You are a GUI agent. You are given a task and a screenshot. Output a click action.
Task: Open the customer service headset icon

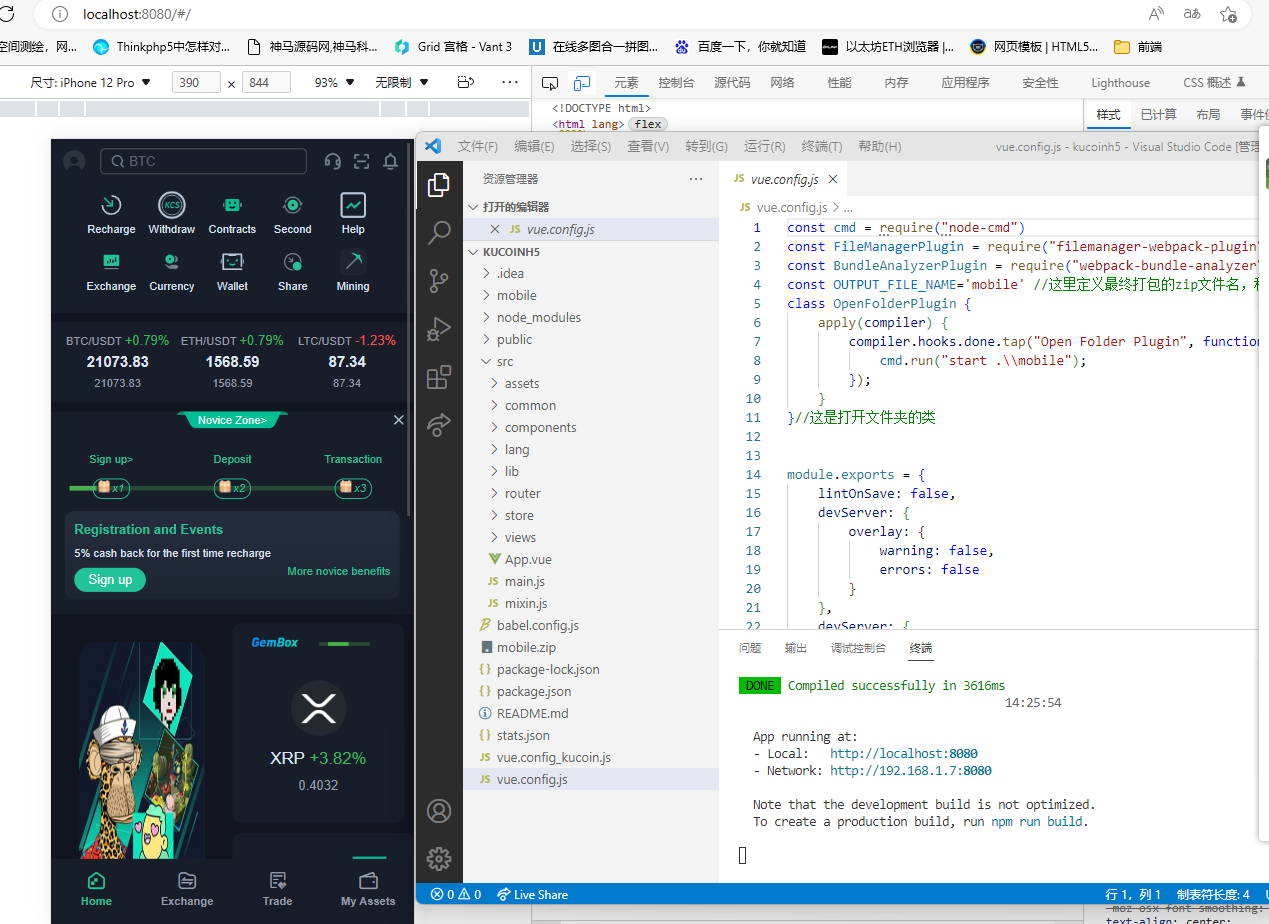(333, 161)
